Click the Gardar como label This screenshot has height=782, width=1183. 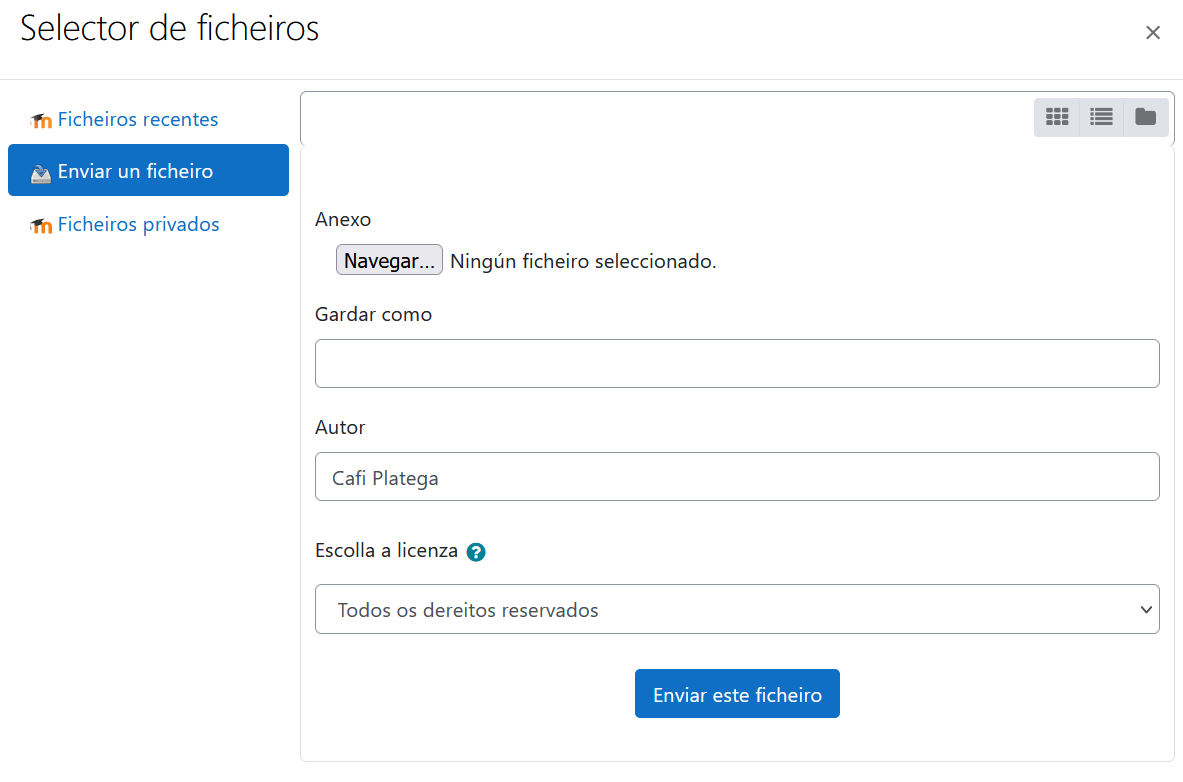pos(373,314)
